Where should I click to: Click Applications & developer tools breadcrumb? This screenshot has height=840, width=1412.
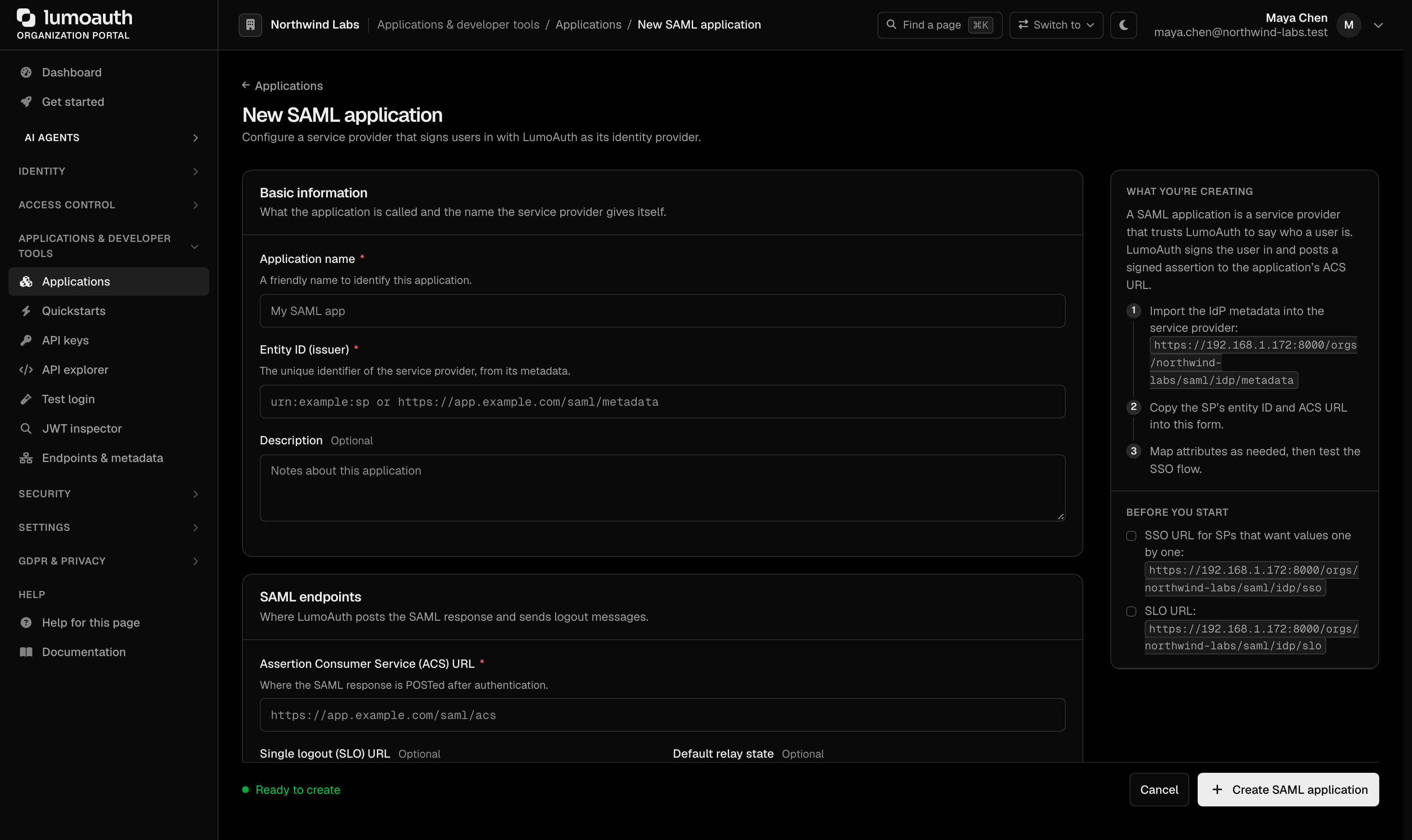point(458,25)
